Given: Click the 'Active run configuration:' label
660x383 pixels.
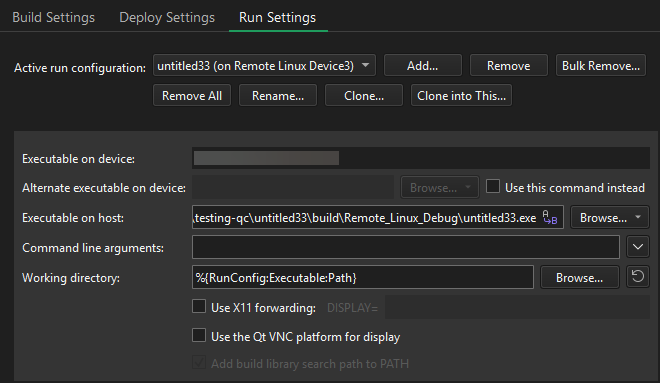Looking at the screenshot, I should click(x=80, y=68).
